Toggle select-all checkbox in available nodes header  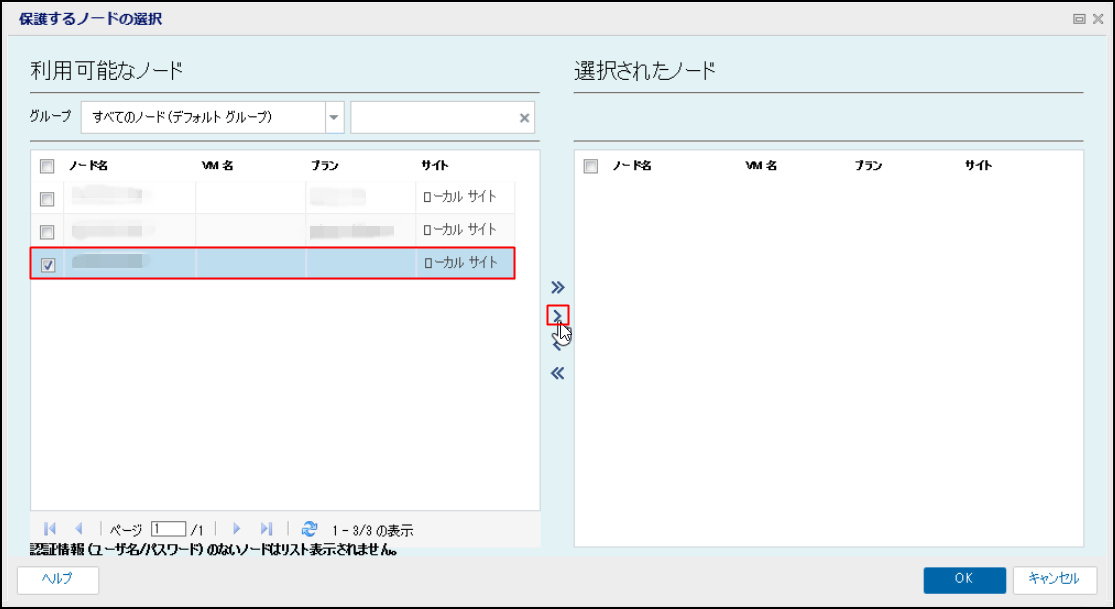pos(47,166)
